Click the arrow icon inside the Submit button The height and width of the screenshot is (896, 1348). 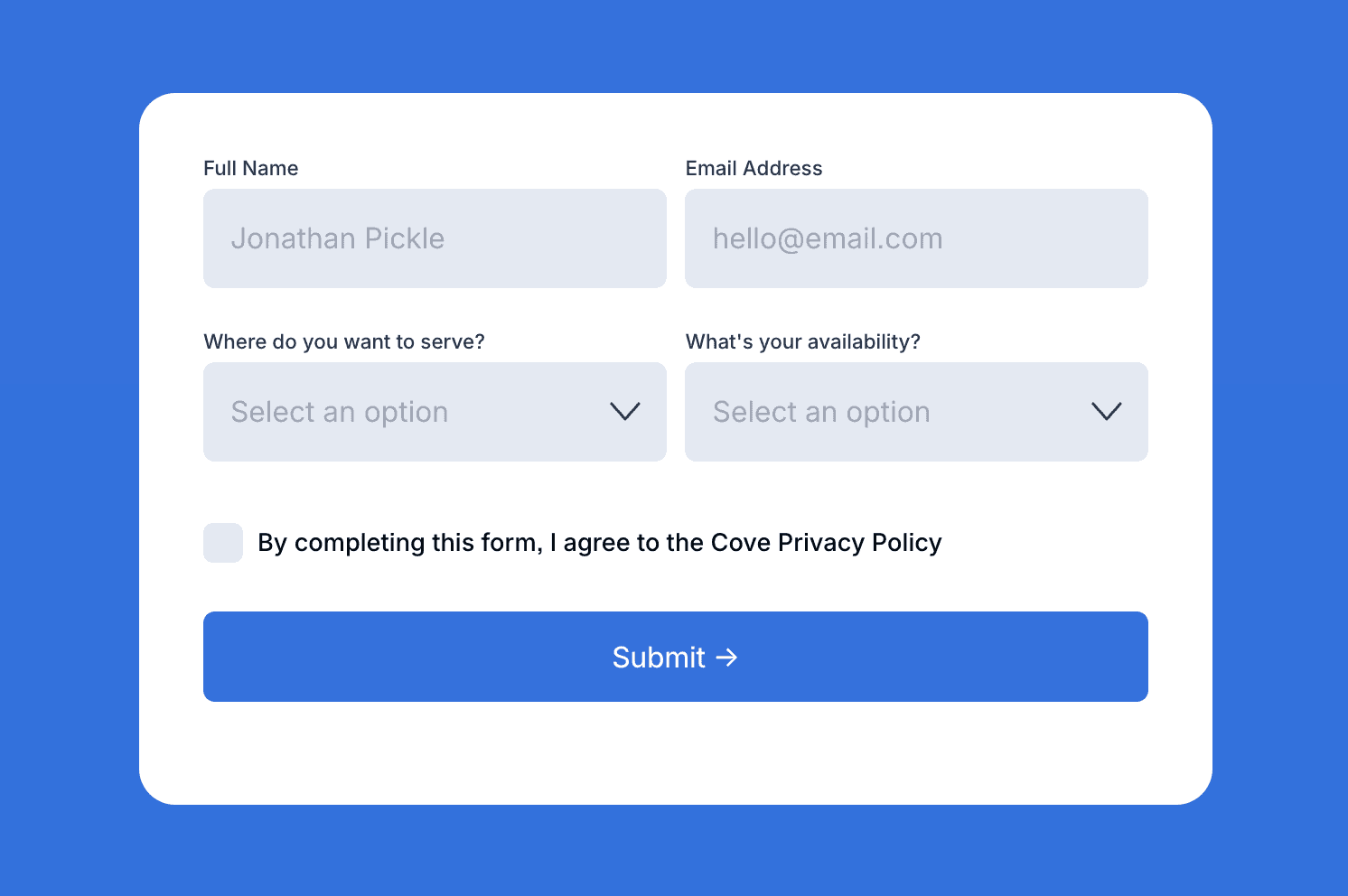[726, 658]
